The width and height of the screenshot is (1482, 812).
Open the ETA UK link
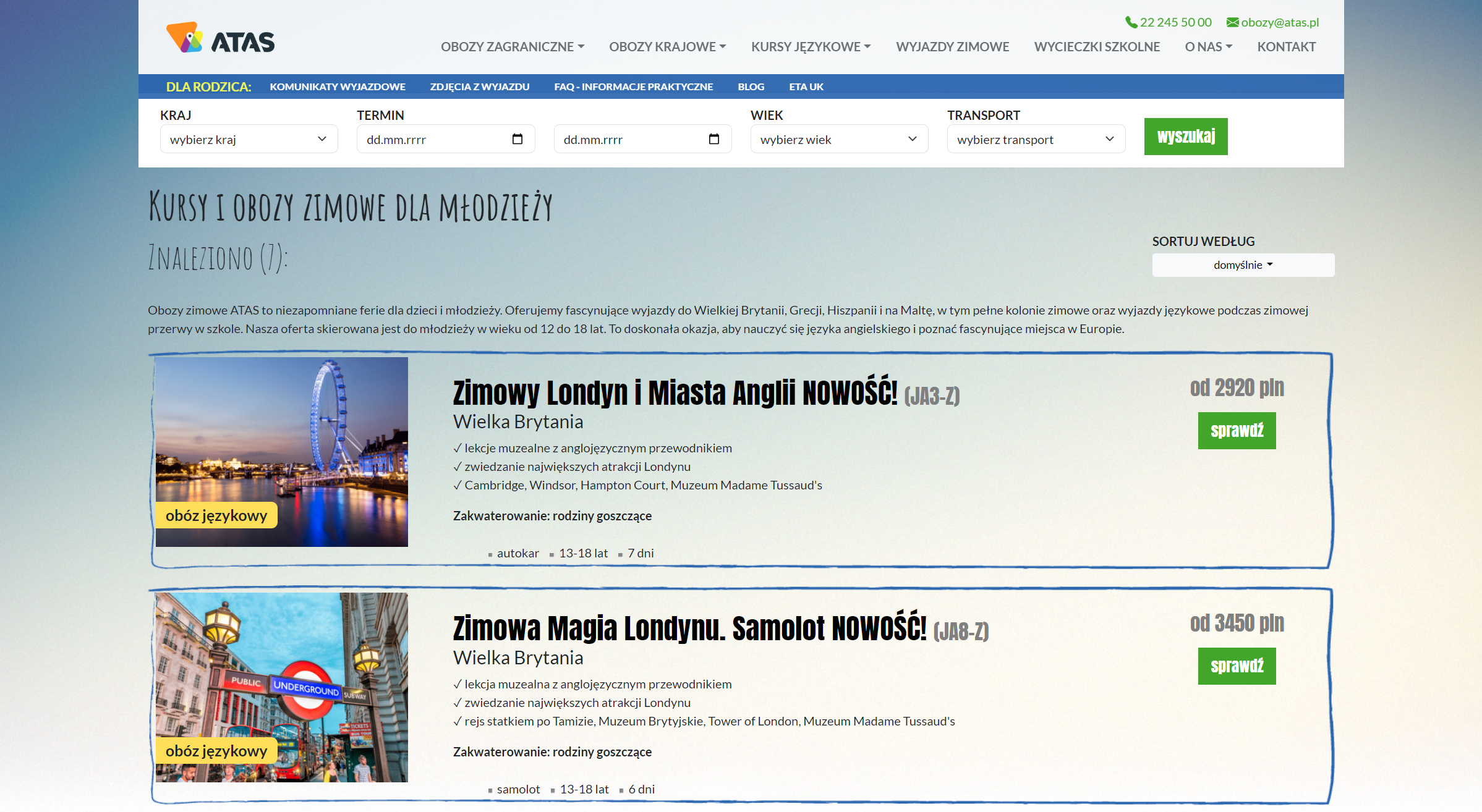806,87
